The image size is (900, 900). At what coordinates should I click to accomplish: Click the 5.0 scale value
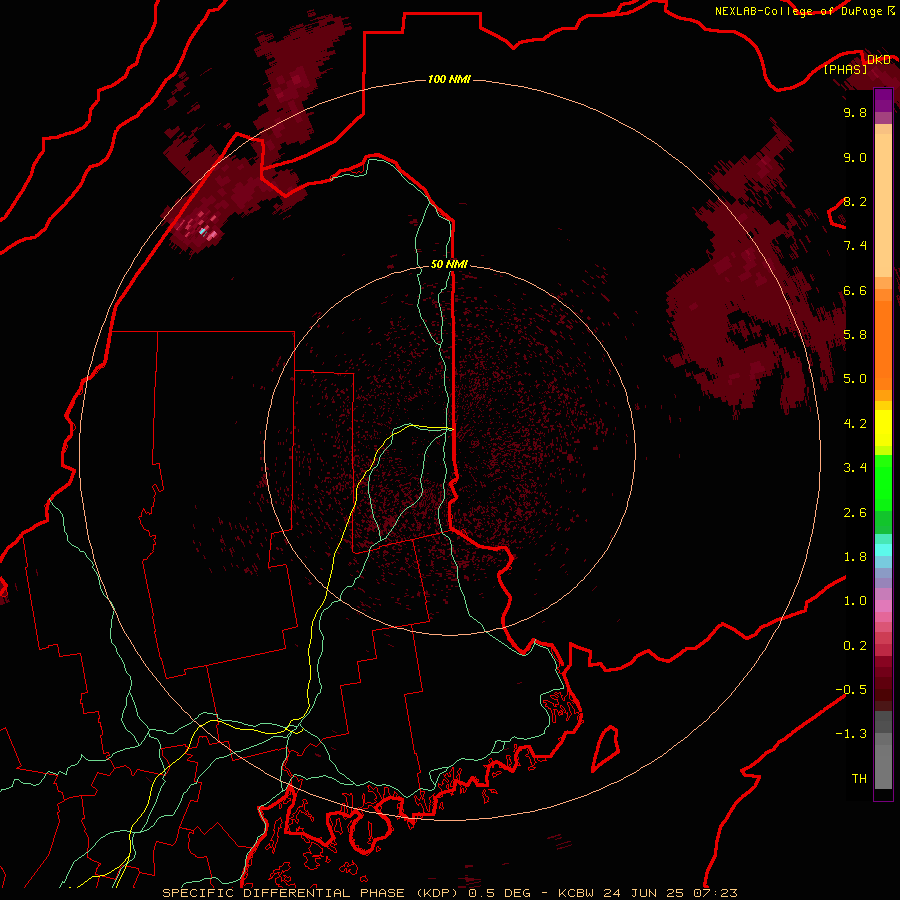(855, 379)
